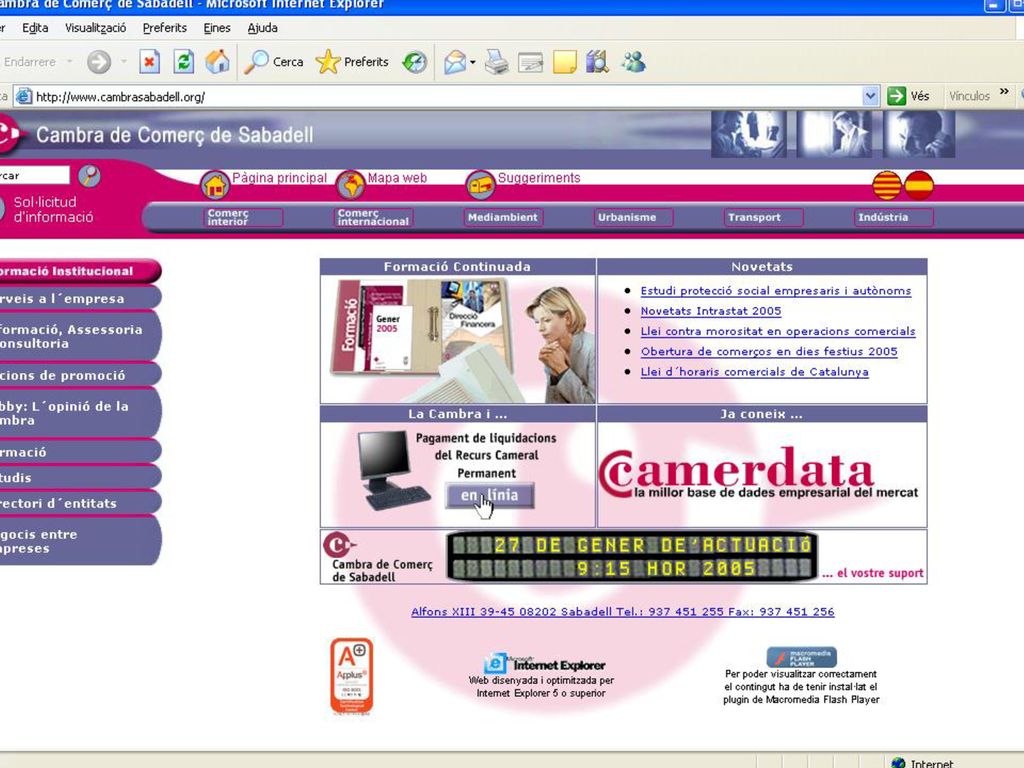Open the Urbanisme tab
Viewport: 1024px width, 768px height.
(x=633, y=217)
